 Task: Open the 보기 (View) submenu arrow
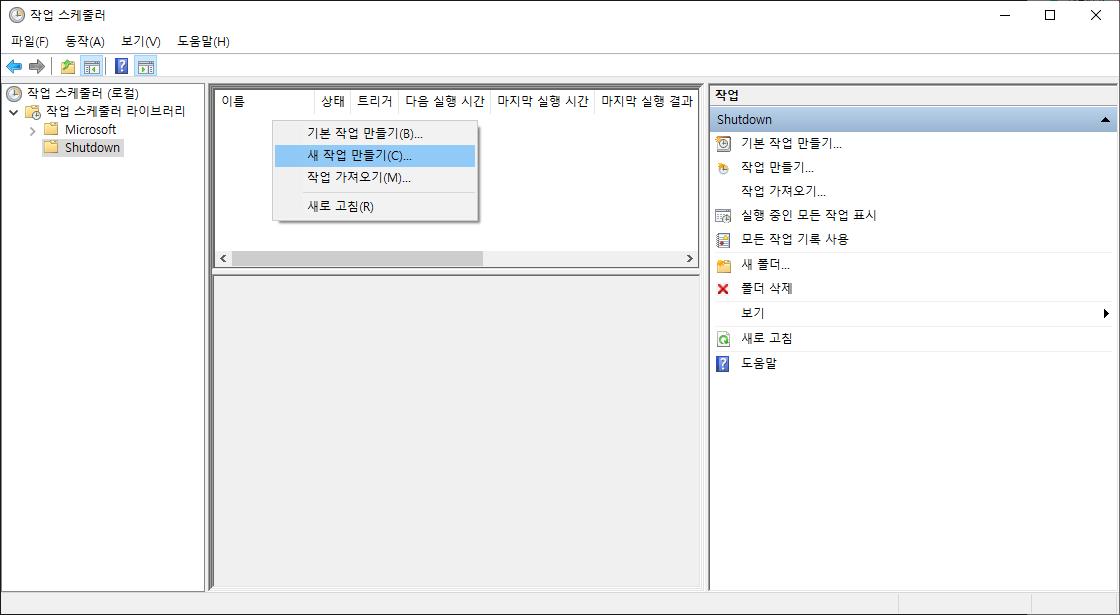[1106, 312]
